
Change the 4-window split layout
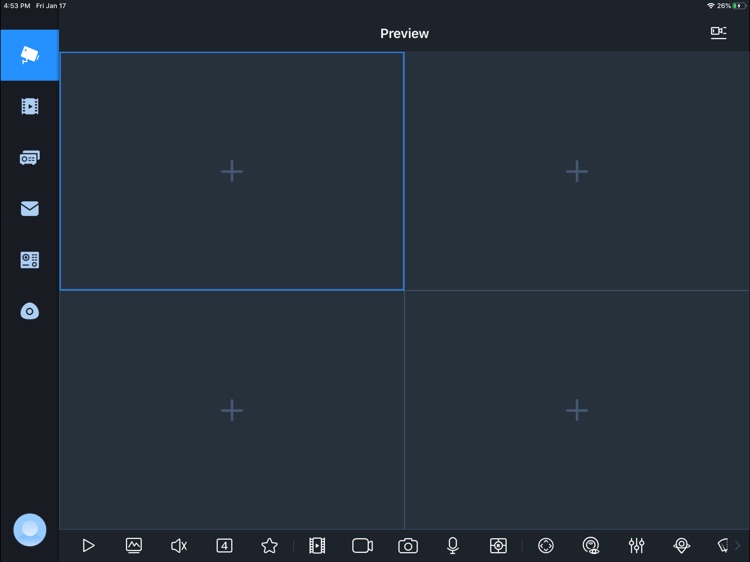pyautogui.click(x=224, y=545)
